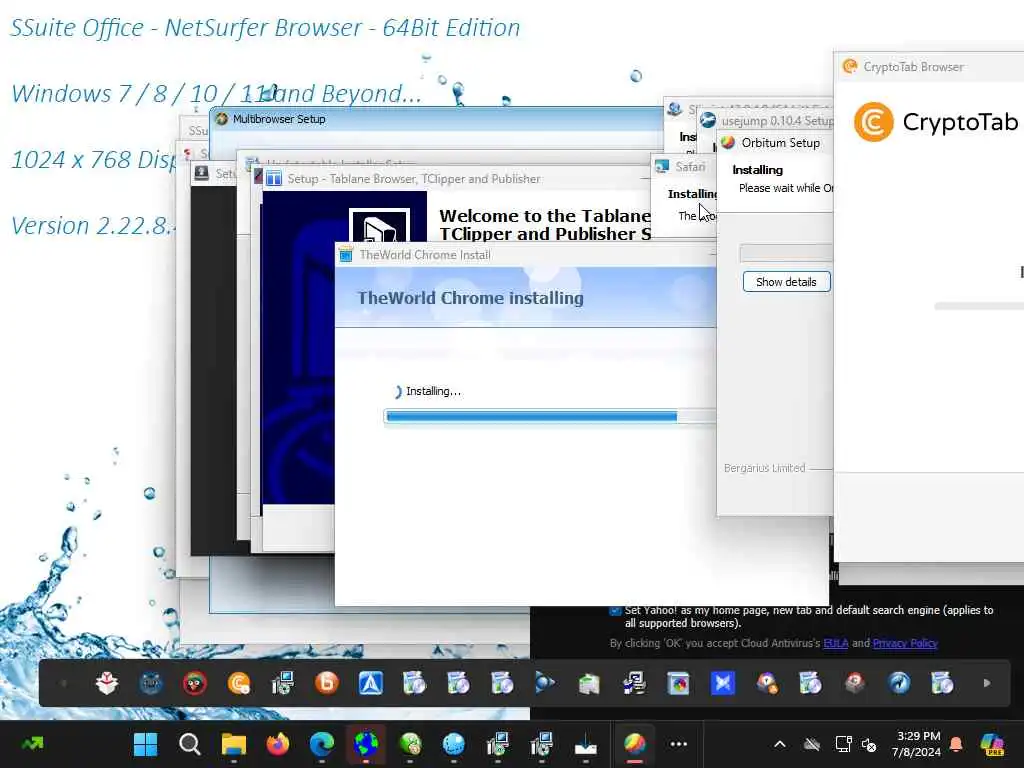The height and width of the screenshot is (768, 1024).
Task: Show previous dock items with left arrow
Action: (63, 683)
